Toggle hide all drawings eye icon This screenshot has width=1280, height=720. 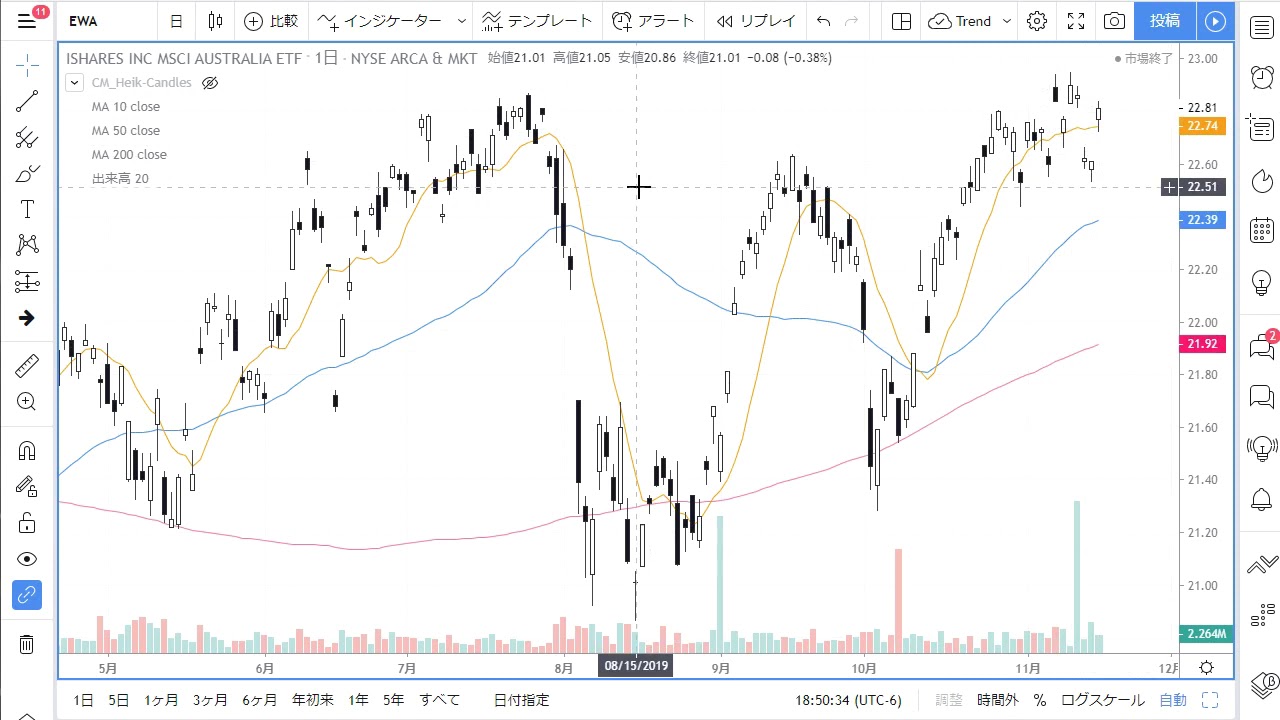point(27,559)
